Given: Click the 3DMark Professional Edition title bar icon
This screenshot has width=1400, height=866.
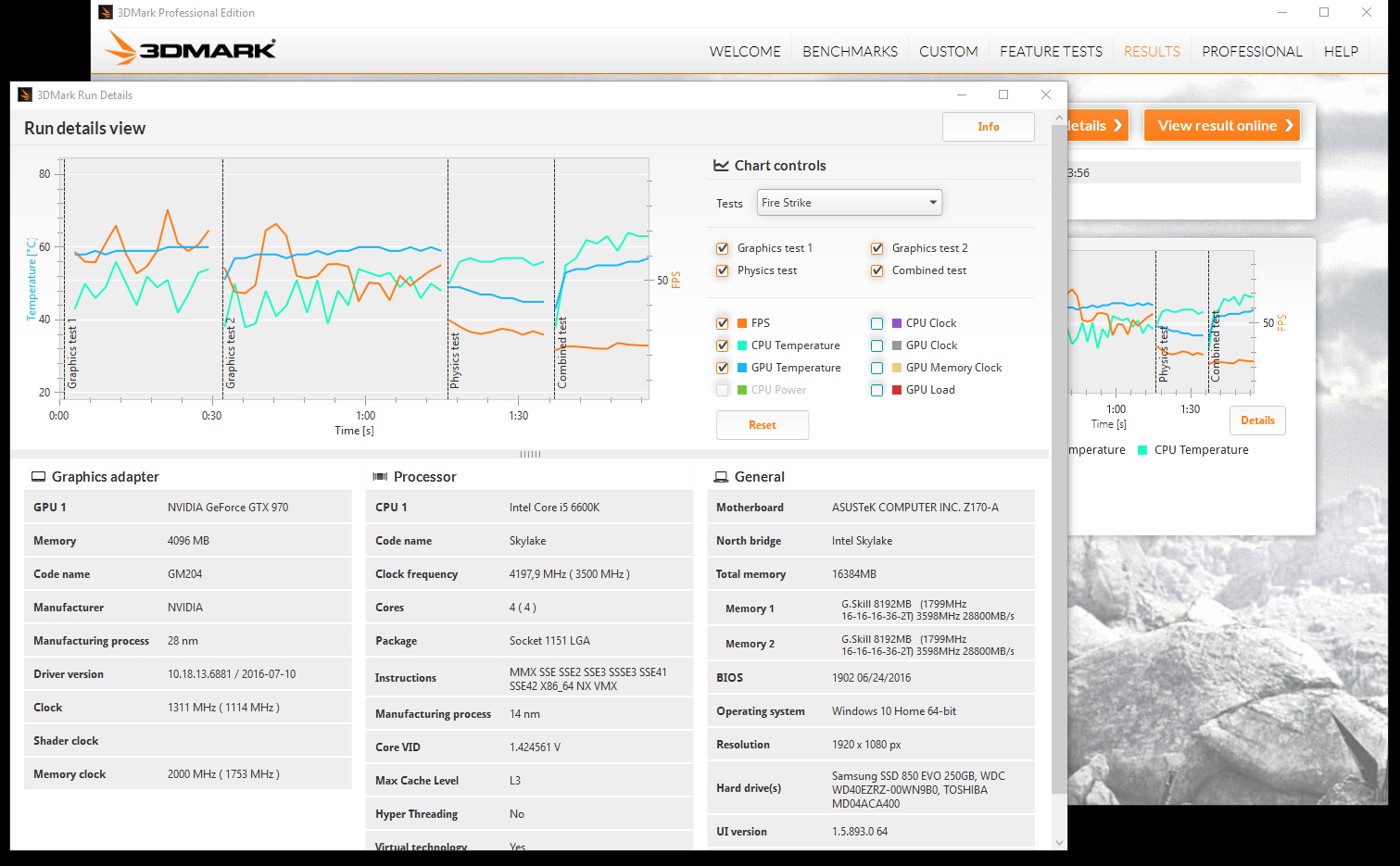Looking at the screenshot, I should point(106,12).
